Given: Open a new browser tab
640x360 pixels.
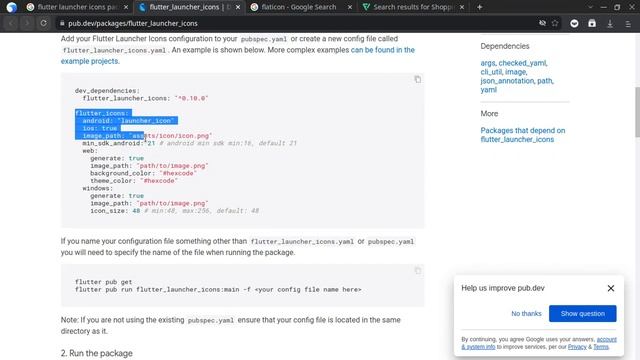Looking at the screenshot, I should pyautogui.click(x=480, y=7).
